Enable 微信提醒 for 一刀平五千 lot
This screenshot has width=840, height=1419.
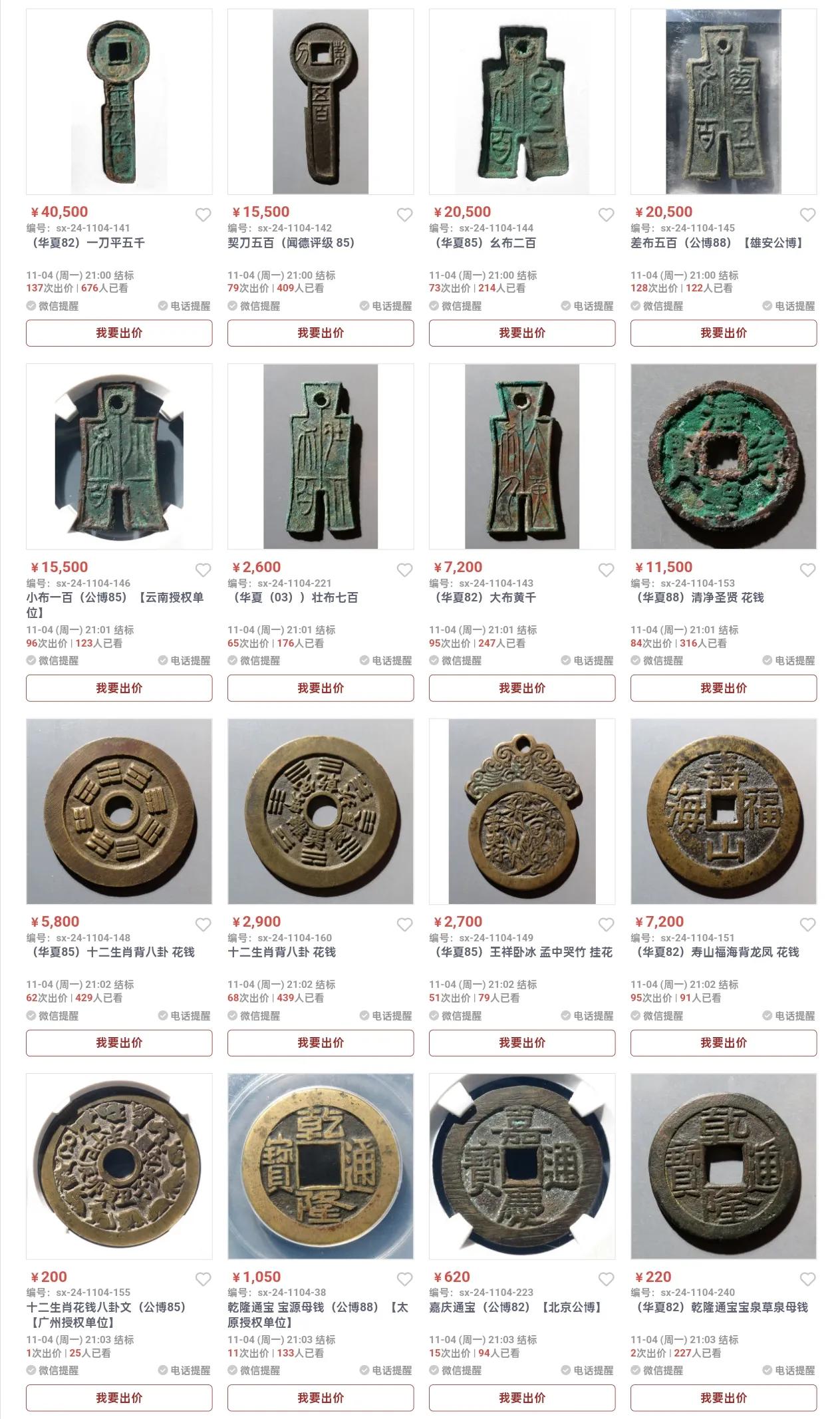[x=53, y=306]
